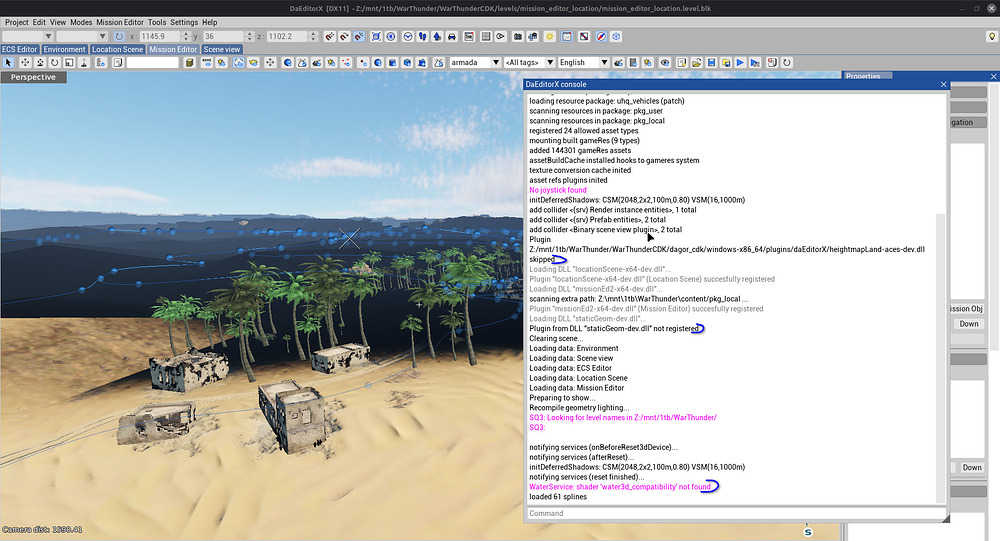Click the circular refresh icon after play buttons
The image size is (1000, 541).
(x=786, y=63)
